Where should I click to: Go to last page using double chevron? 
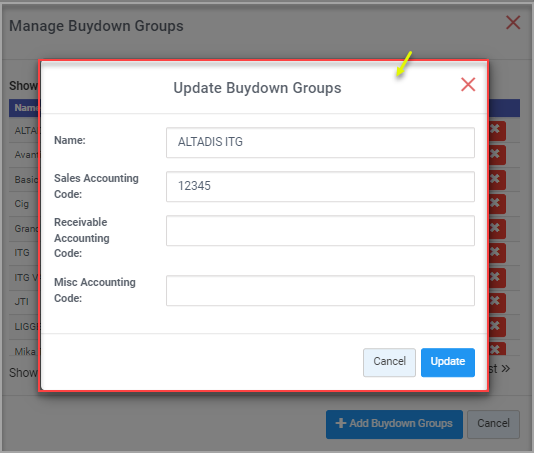click(x=500, y=369)
